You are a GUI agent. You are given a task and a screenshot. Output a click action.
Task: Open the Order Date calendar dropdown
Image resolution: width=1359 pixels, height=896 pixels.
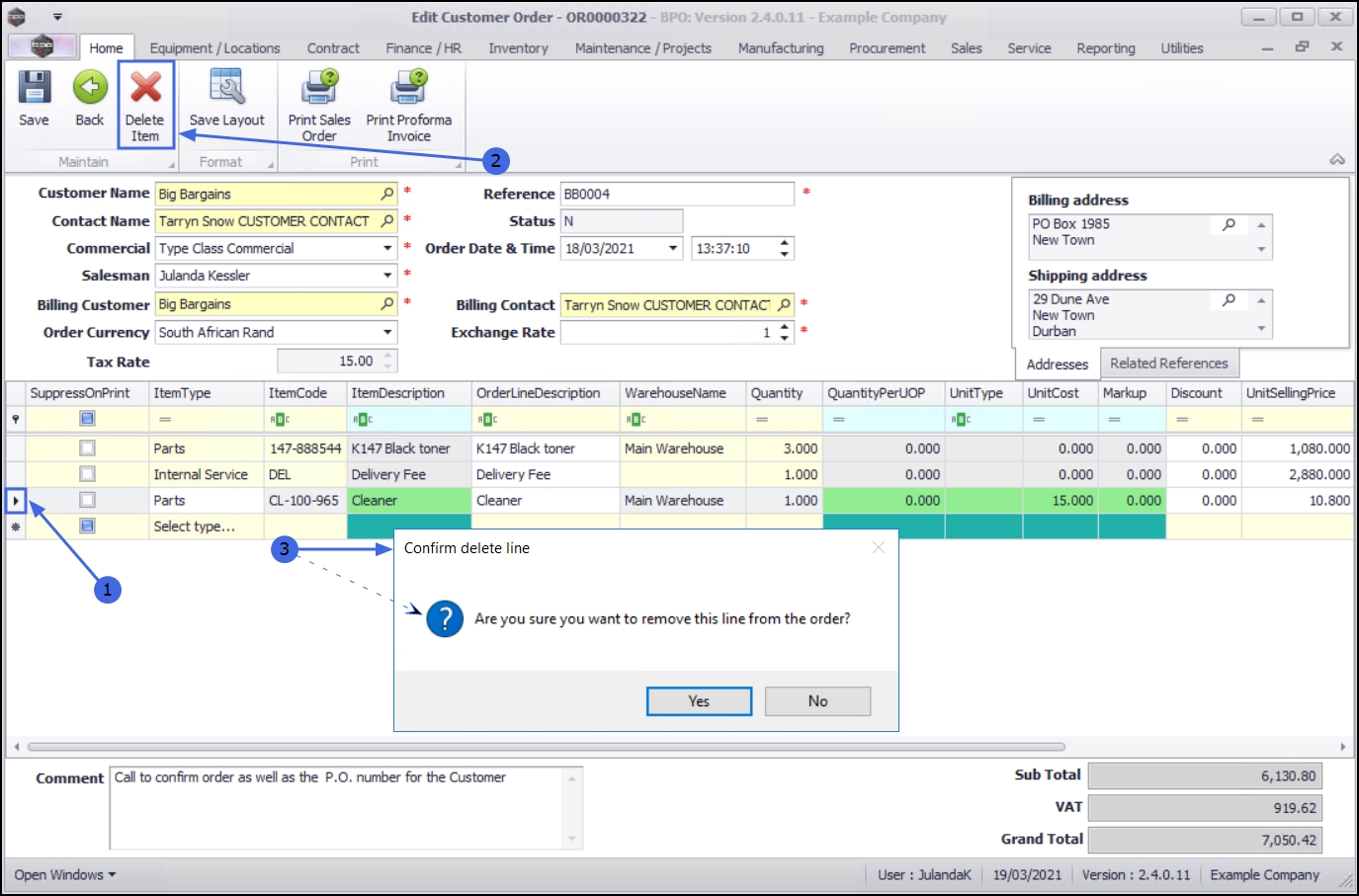click(x=673, y=249)
